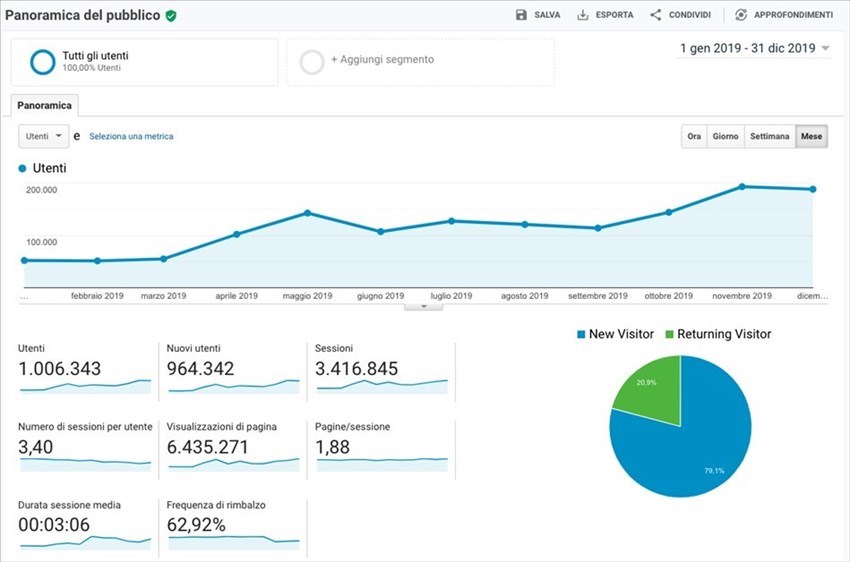The width and height of the screenshot is (850, 562).
Task: Click the blue New Visitor legend swatch
Action: coord(582,334)
